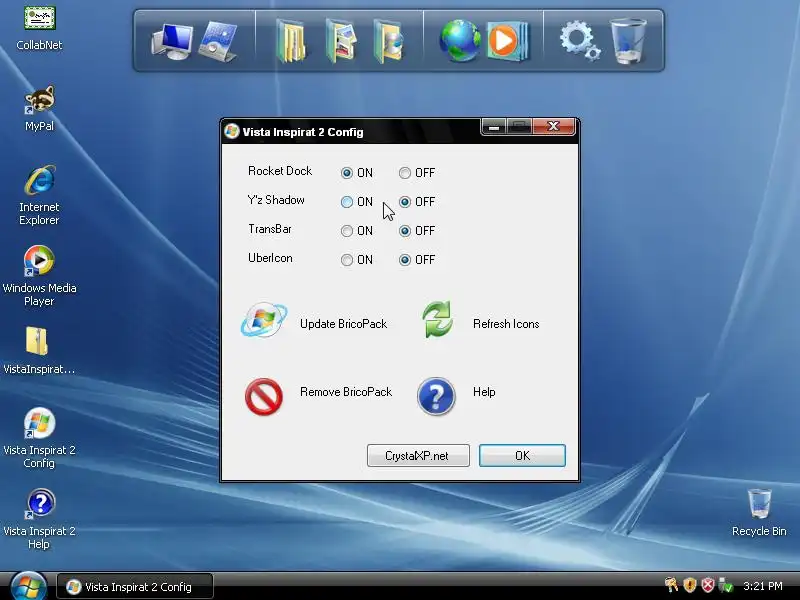Confirm settings with OK button
The image size is (800, 600).
coord(522,455)
